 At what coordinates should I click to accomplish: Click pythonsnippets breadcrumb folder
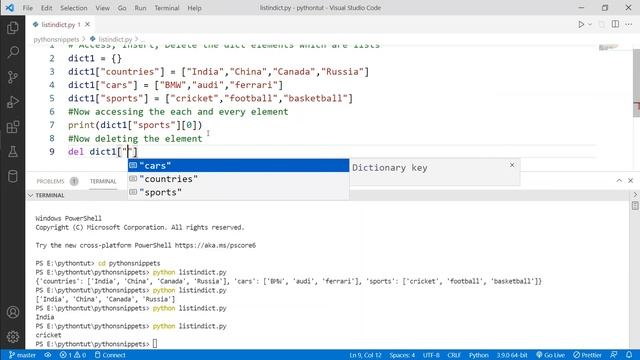(56, 39)
